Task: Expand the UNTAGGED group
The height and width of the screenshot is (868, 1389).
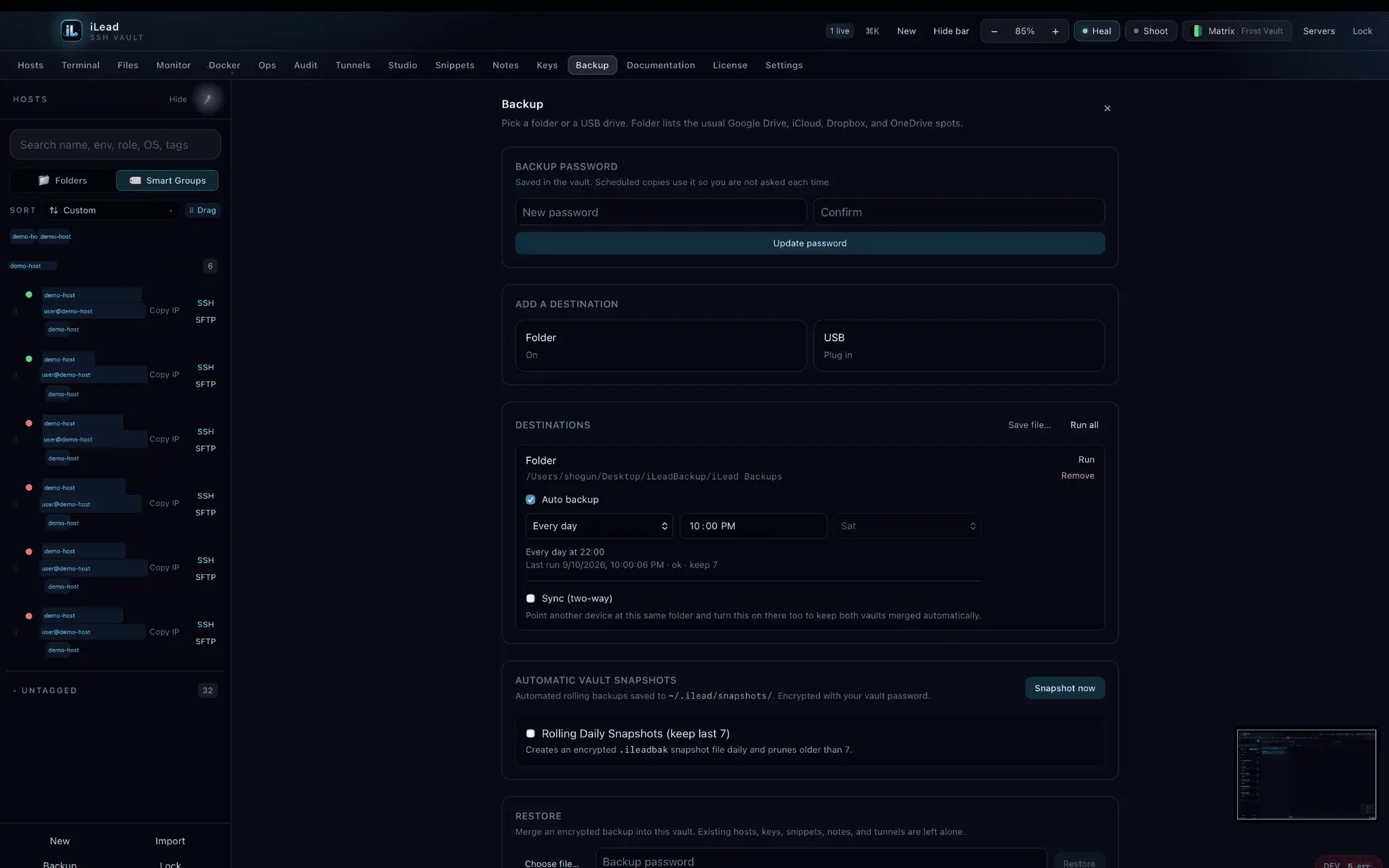Action: coord(49,690)
